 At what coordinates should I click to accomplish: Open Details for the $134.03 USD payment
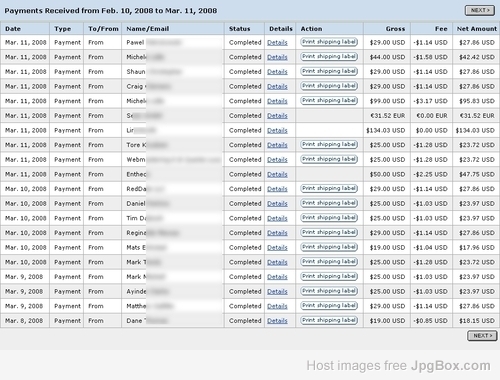coord(277,130)
